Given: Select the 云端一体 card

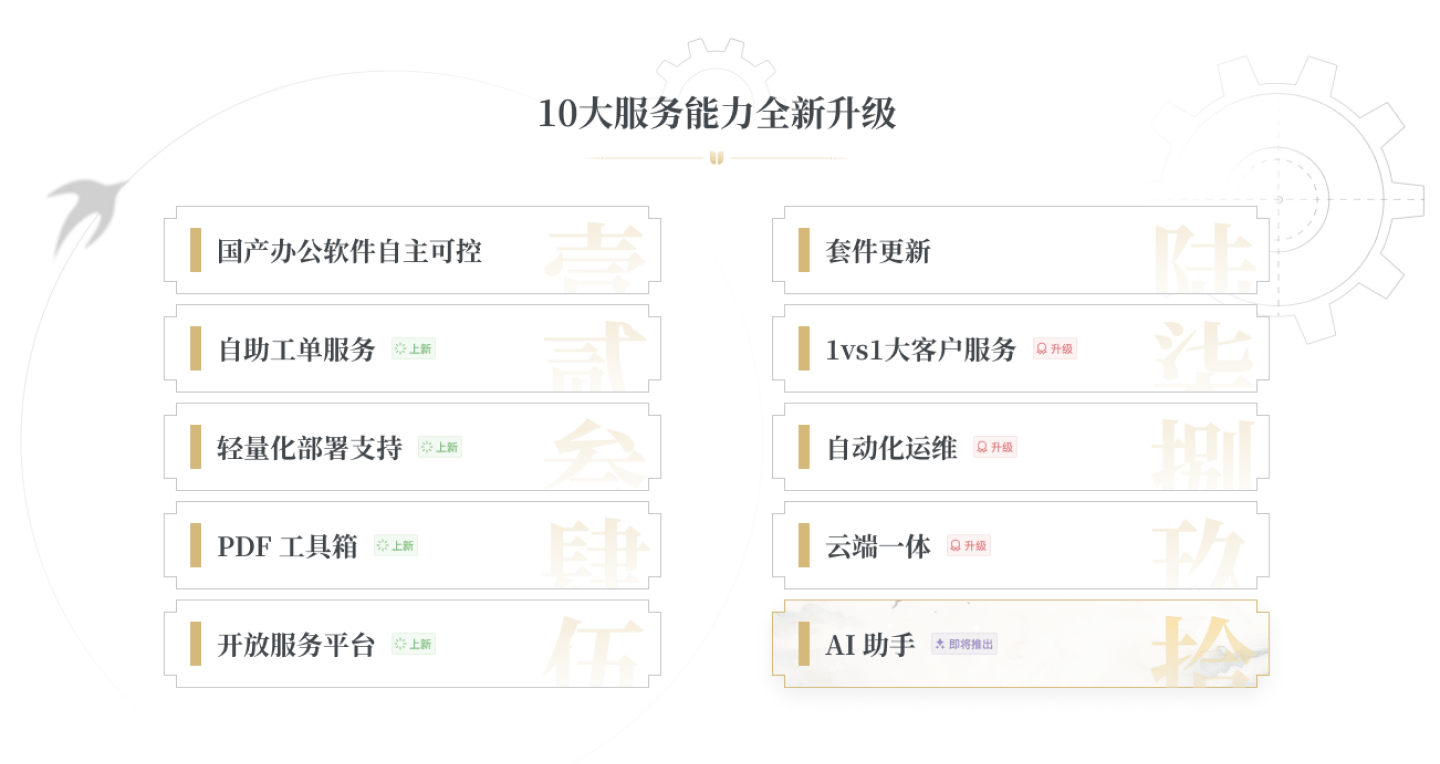Looking at the screenshot, I should (x=1020, y=545).
